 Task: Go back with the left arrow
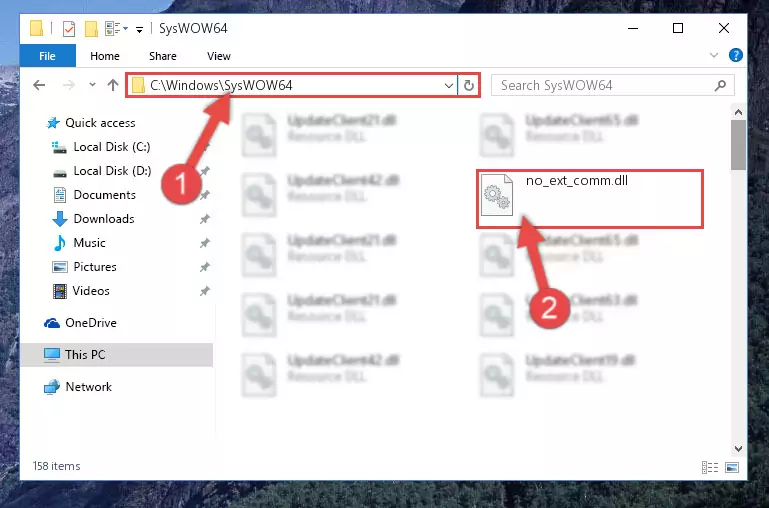click(x=39, y=85)
